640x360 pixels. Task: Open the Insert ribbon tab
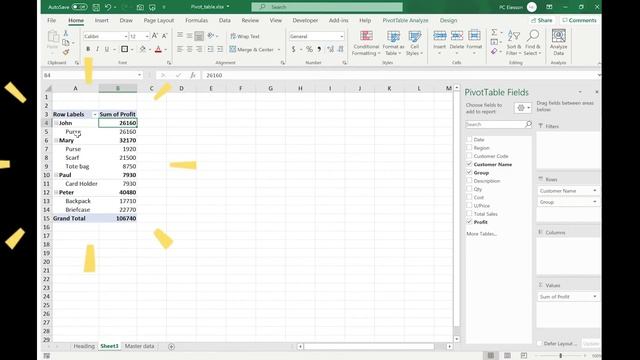click(102, 20)
